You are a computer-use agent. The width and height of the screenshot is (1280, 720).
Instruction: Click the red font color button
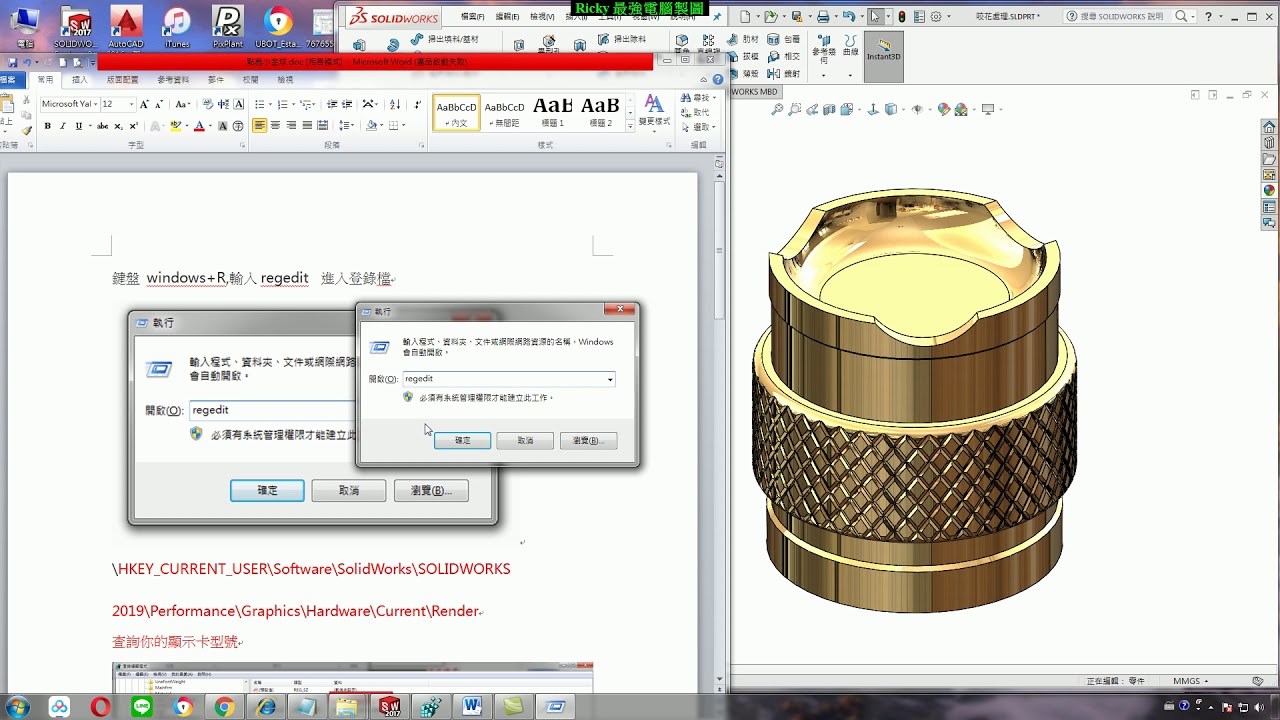tap(198, 126)
